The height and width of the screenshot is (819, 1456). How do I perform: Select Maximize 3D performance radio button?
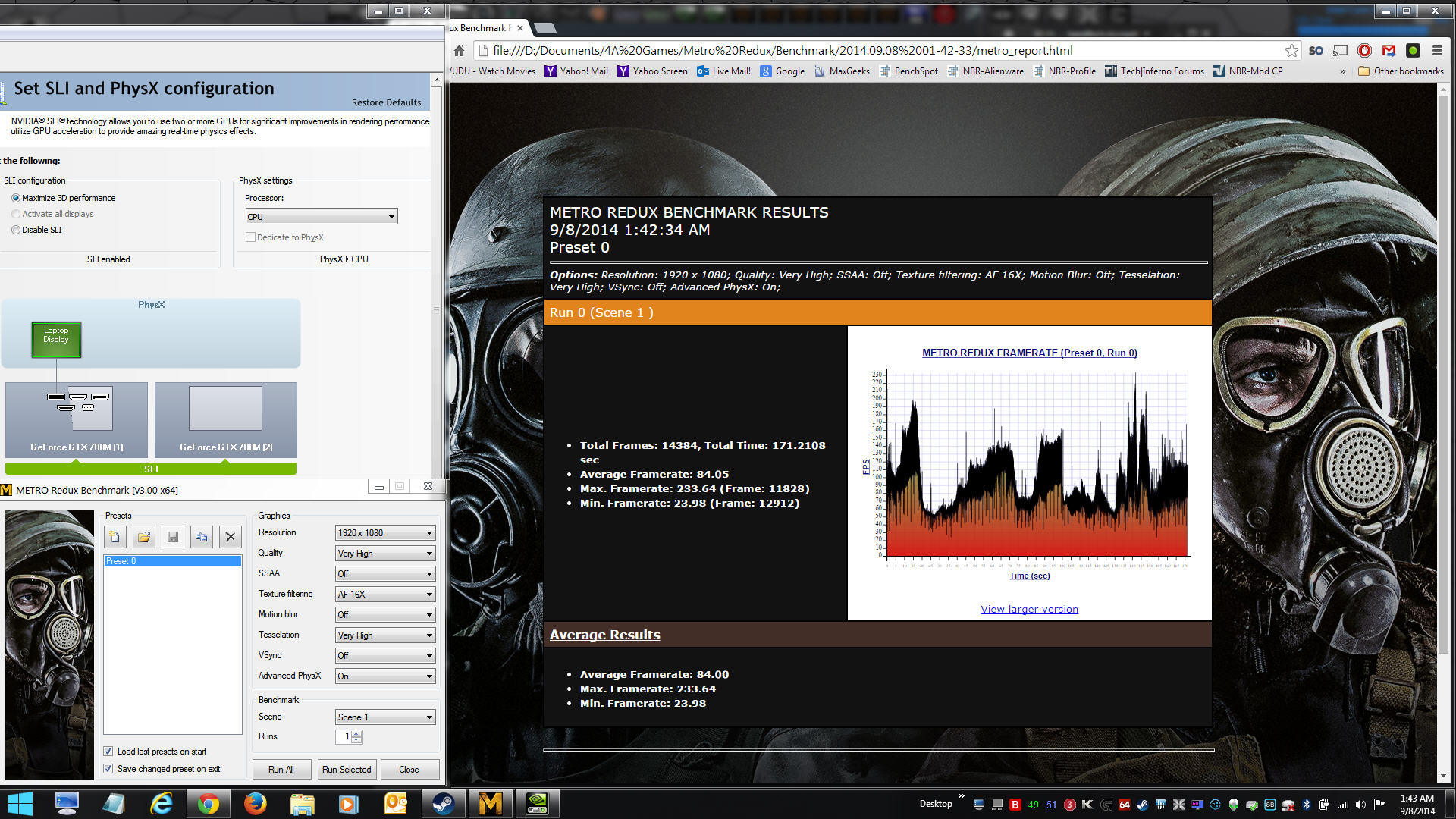[16, 198]
